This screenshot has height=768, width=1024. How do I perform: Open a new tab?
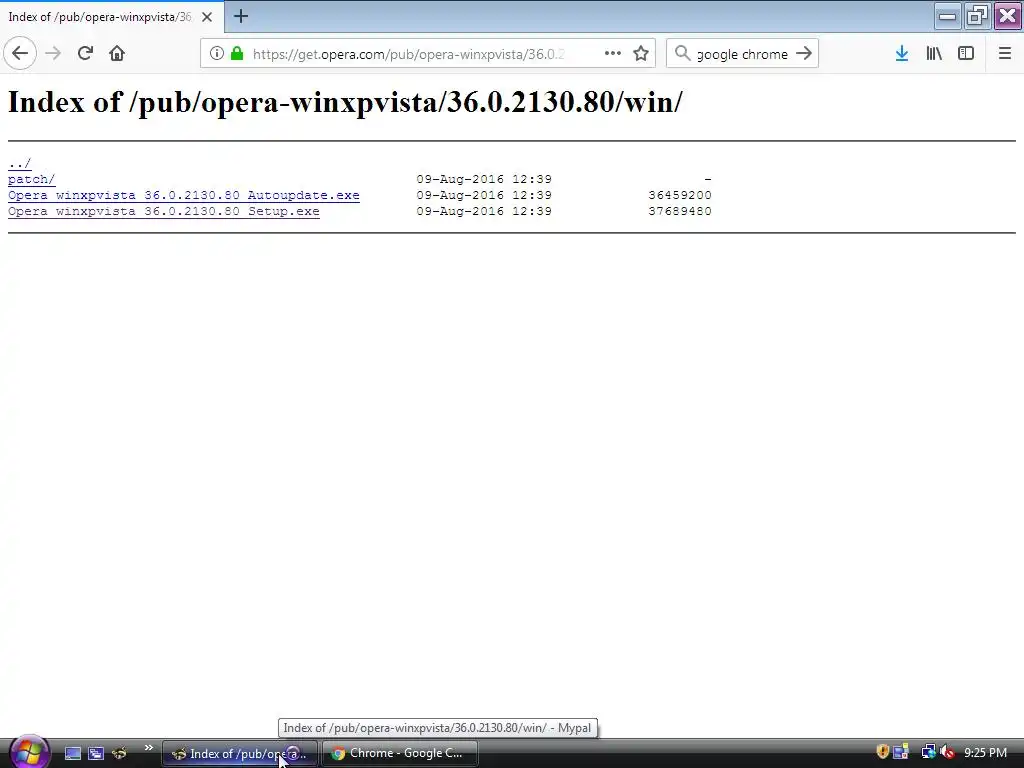240,16
